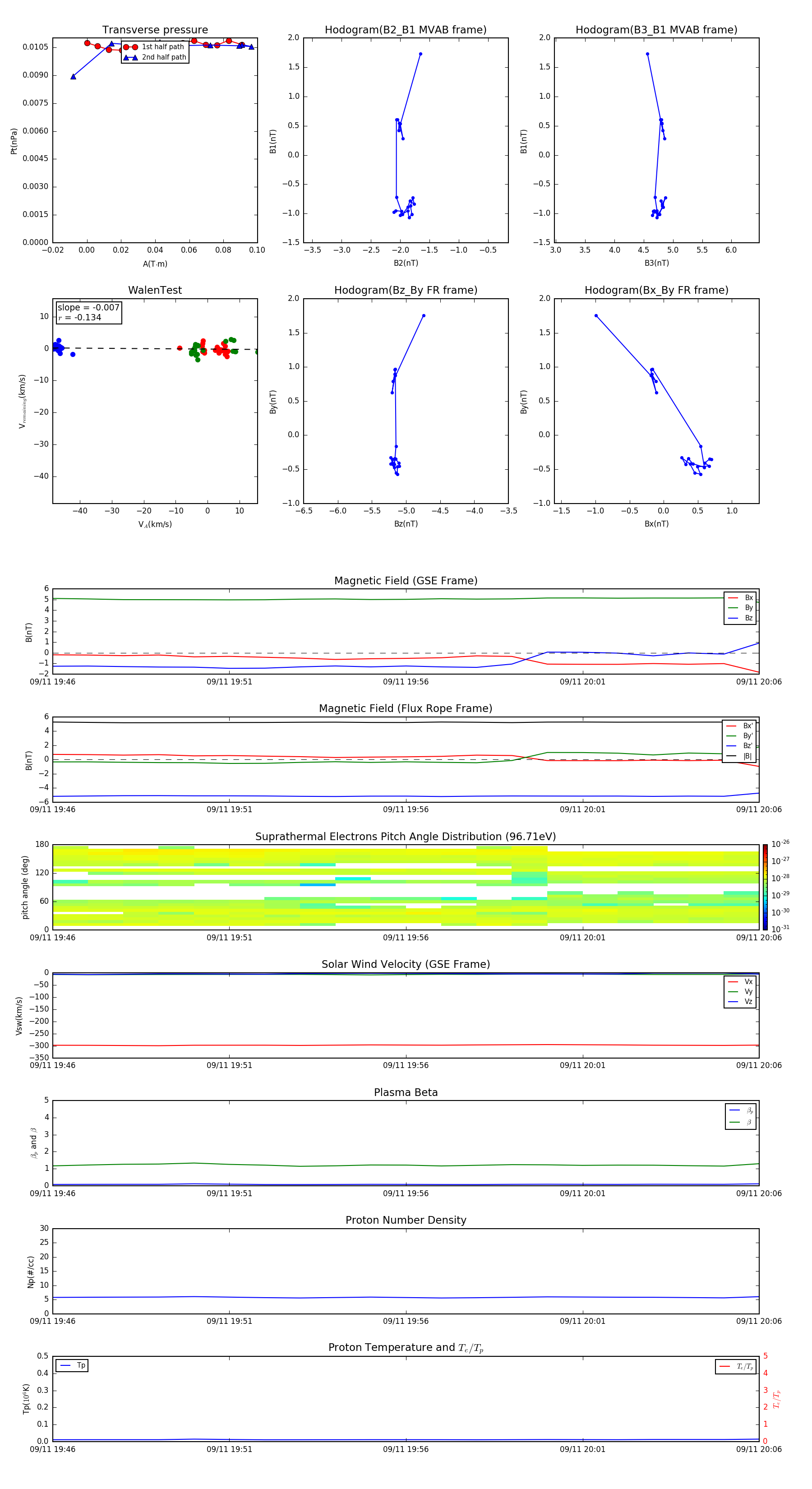Viewport: 812px width, 1489px height.
Task: Click the 'By(nT)' label of Bz_By hodogram
Action: (x=273, y=401)
